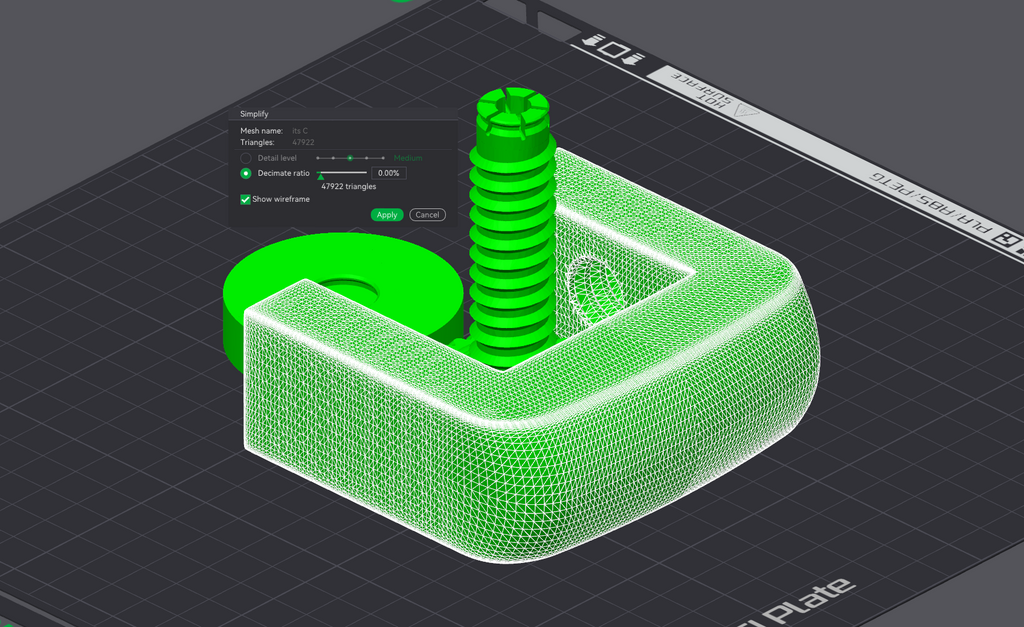Click the green Medium detail label

[x=408, y=158]
